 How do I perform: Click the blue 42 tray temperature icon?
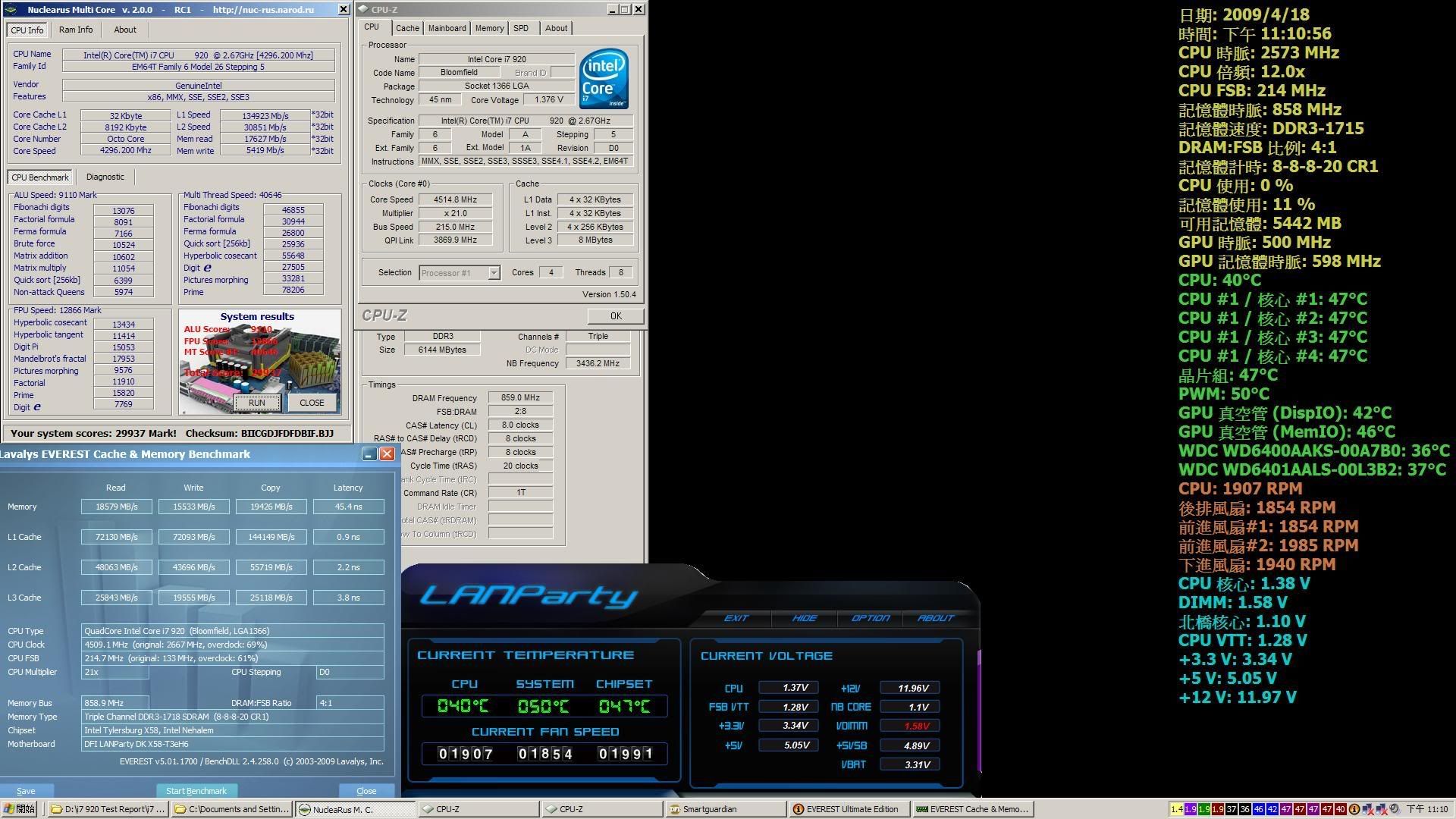click(1272, 809)
